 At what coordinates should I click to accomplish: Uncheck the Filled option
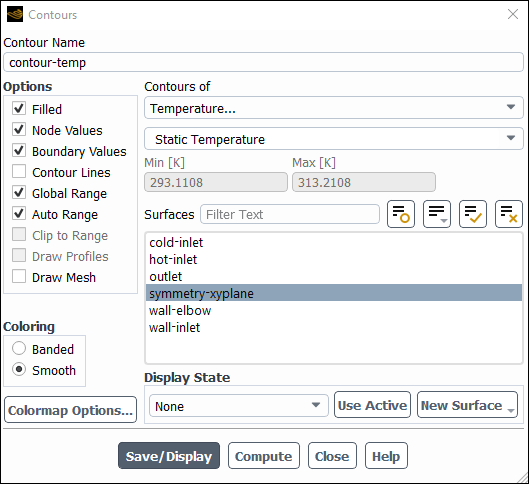pyautogui.click(x=19, y=109)
